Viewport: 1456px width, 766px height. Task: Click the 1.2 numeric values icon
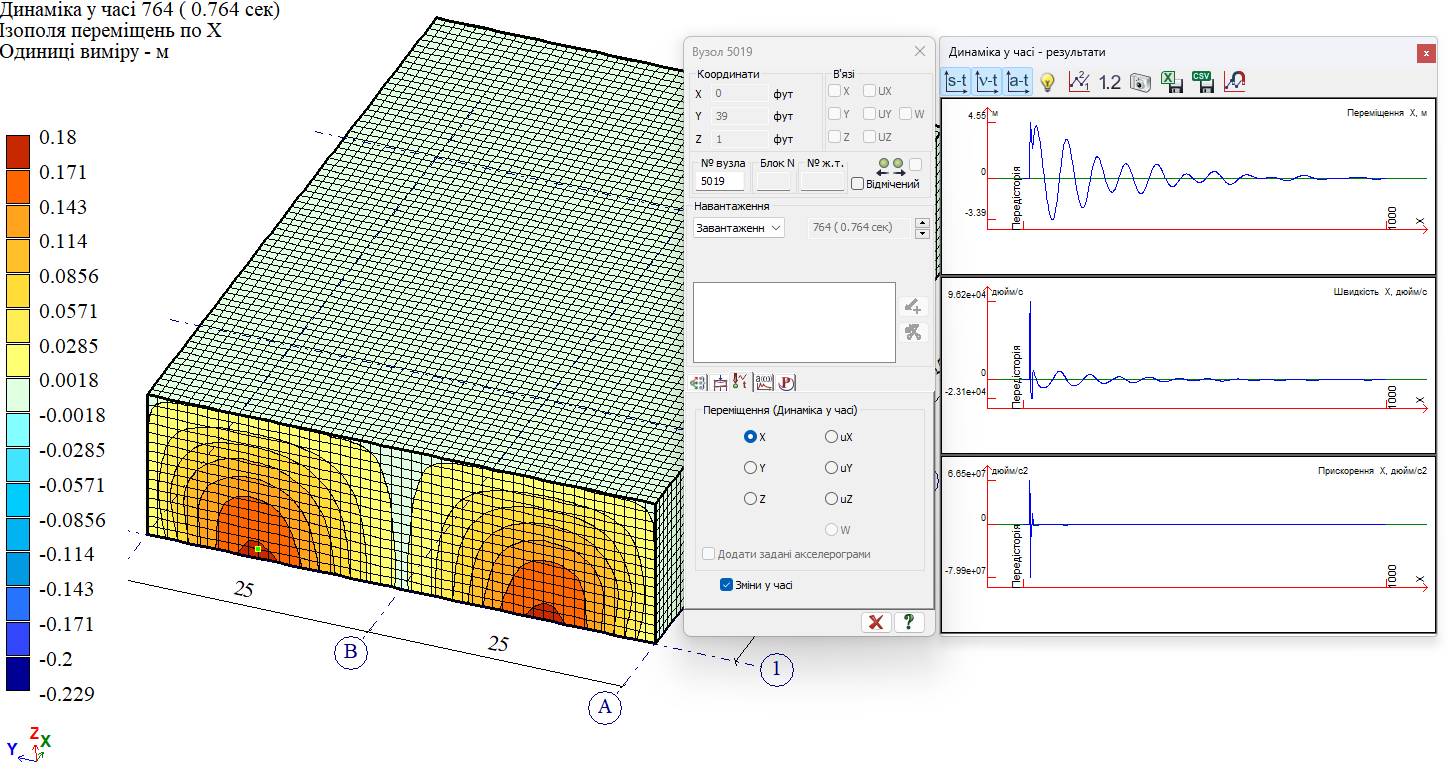pos(1109,83)
